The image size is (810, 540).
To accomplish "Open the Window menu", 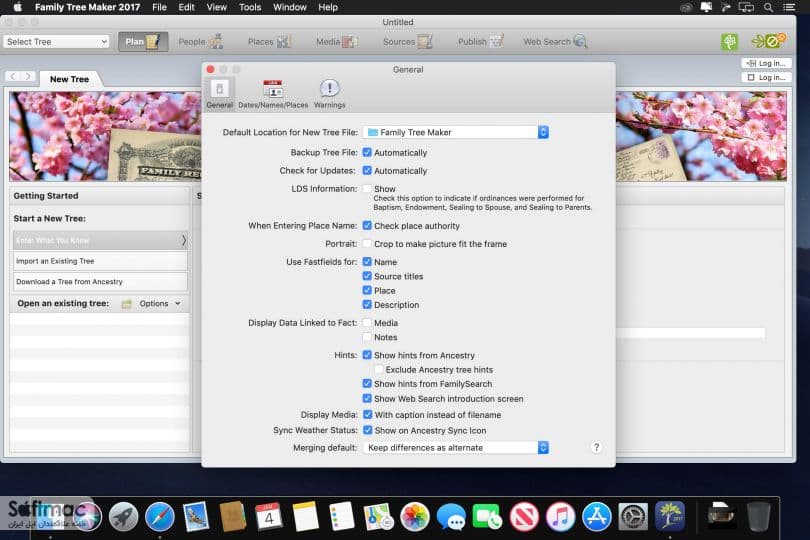I will [x=290, y=7].
